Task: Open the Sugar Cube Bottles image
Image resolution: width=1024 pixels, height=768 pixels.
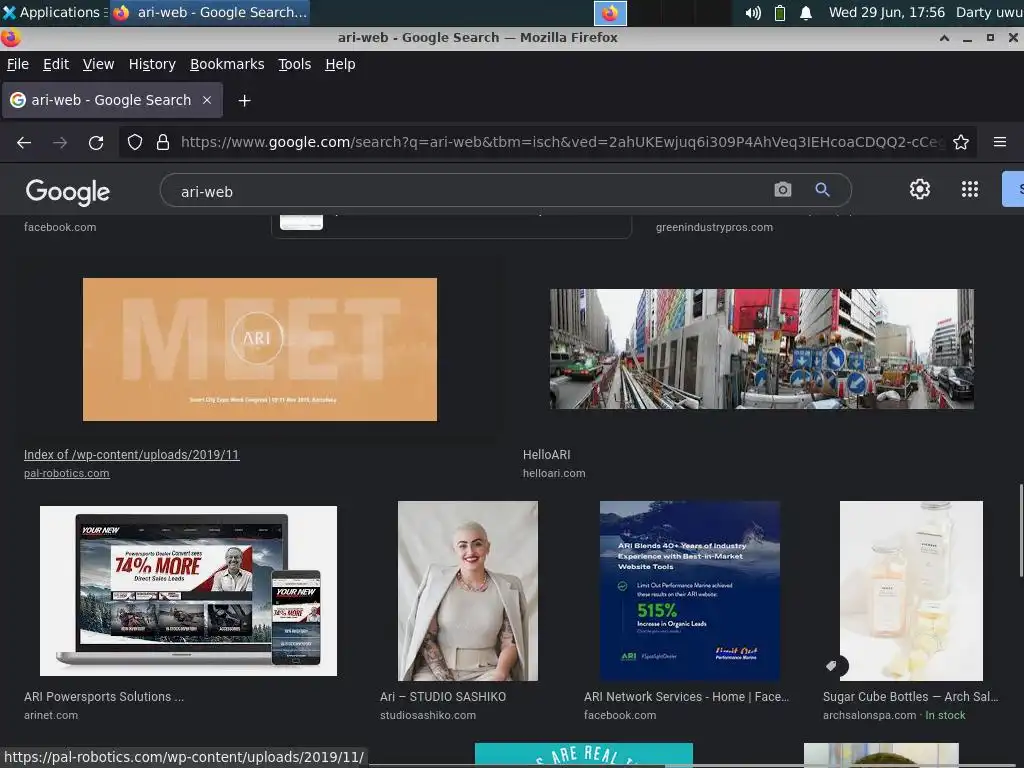Action: click(911, 591)
